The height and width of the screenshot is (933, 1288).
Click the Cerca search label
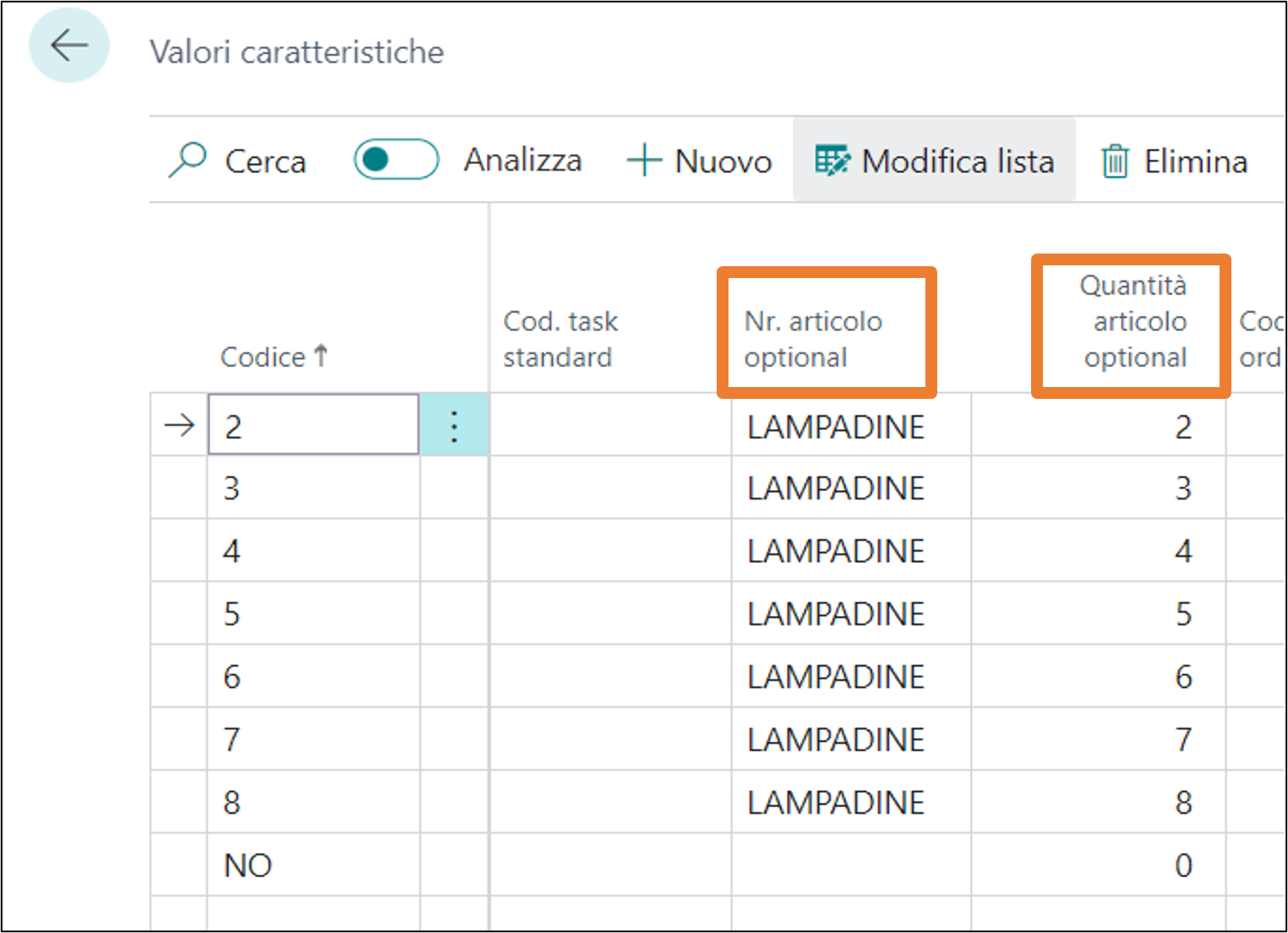[265, 161]
